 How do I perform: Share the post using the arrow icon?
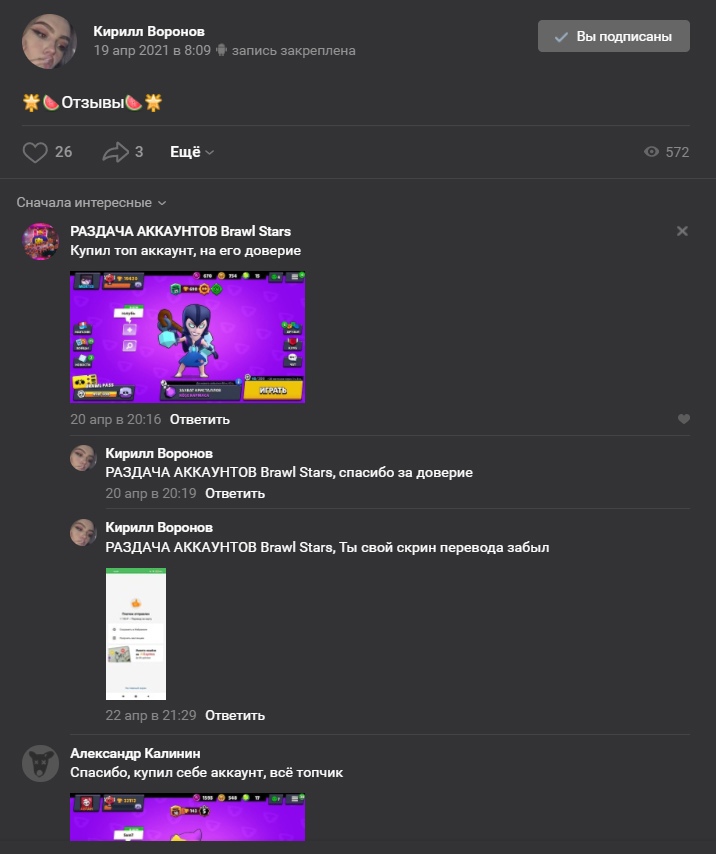tap(115, 152)
